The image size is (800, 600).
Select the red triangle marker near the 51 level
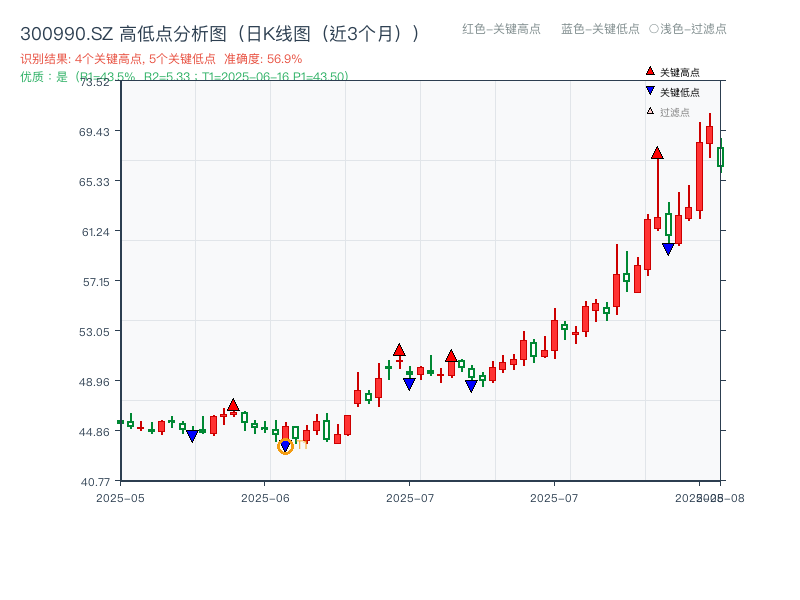coord(398,349)
